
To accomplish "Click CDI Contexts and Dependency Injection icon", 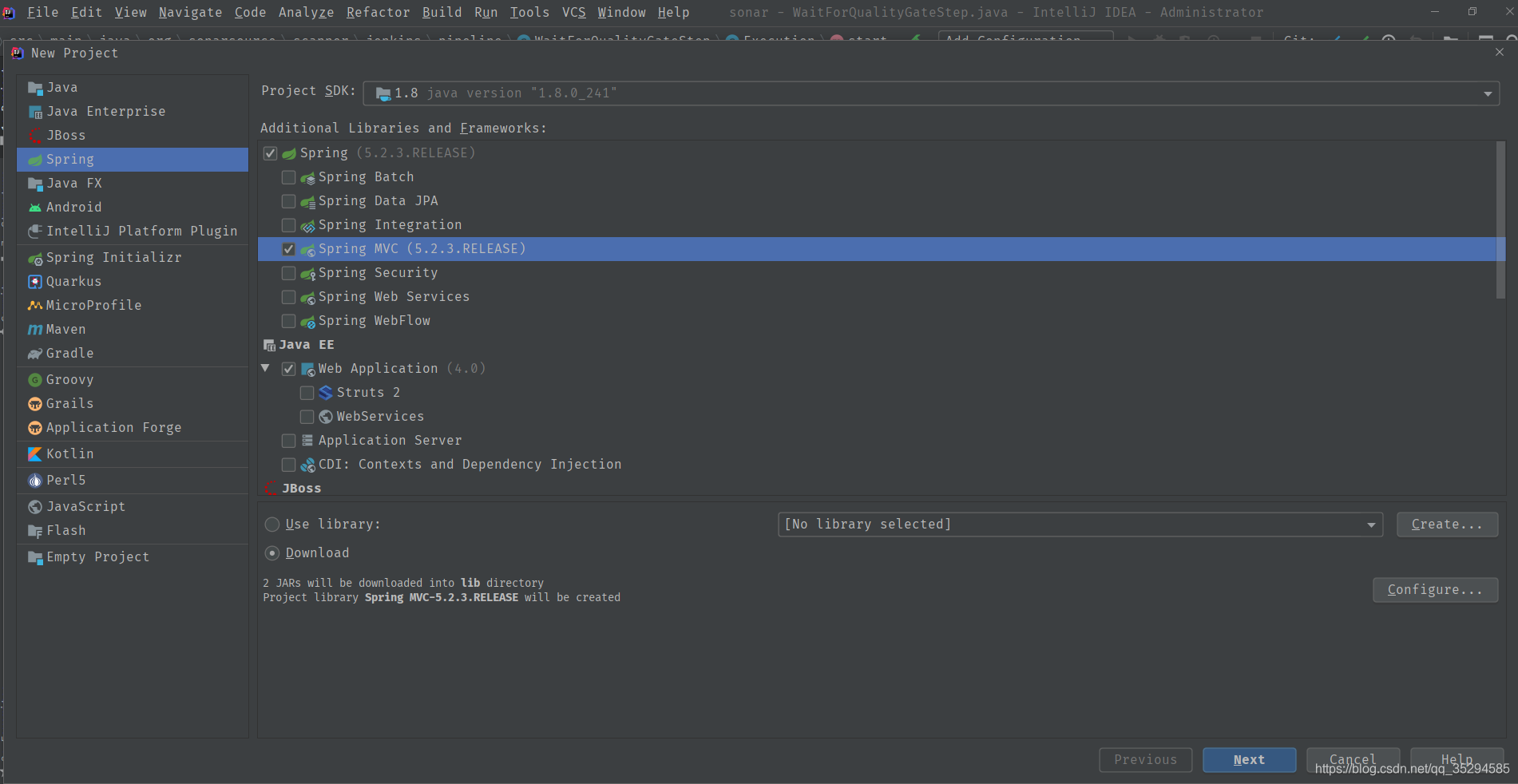I will 307,465.
